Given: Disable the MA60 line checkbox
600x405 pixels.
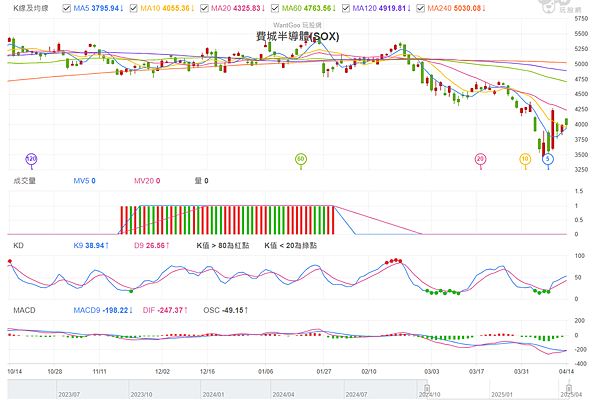Looking at the screenshot, I should pyautogui.click(x=275, y=8).
